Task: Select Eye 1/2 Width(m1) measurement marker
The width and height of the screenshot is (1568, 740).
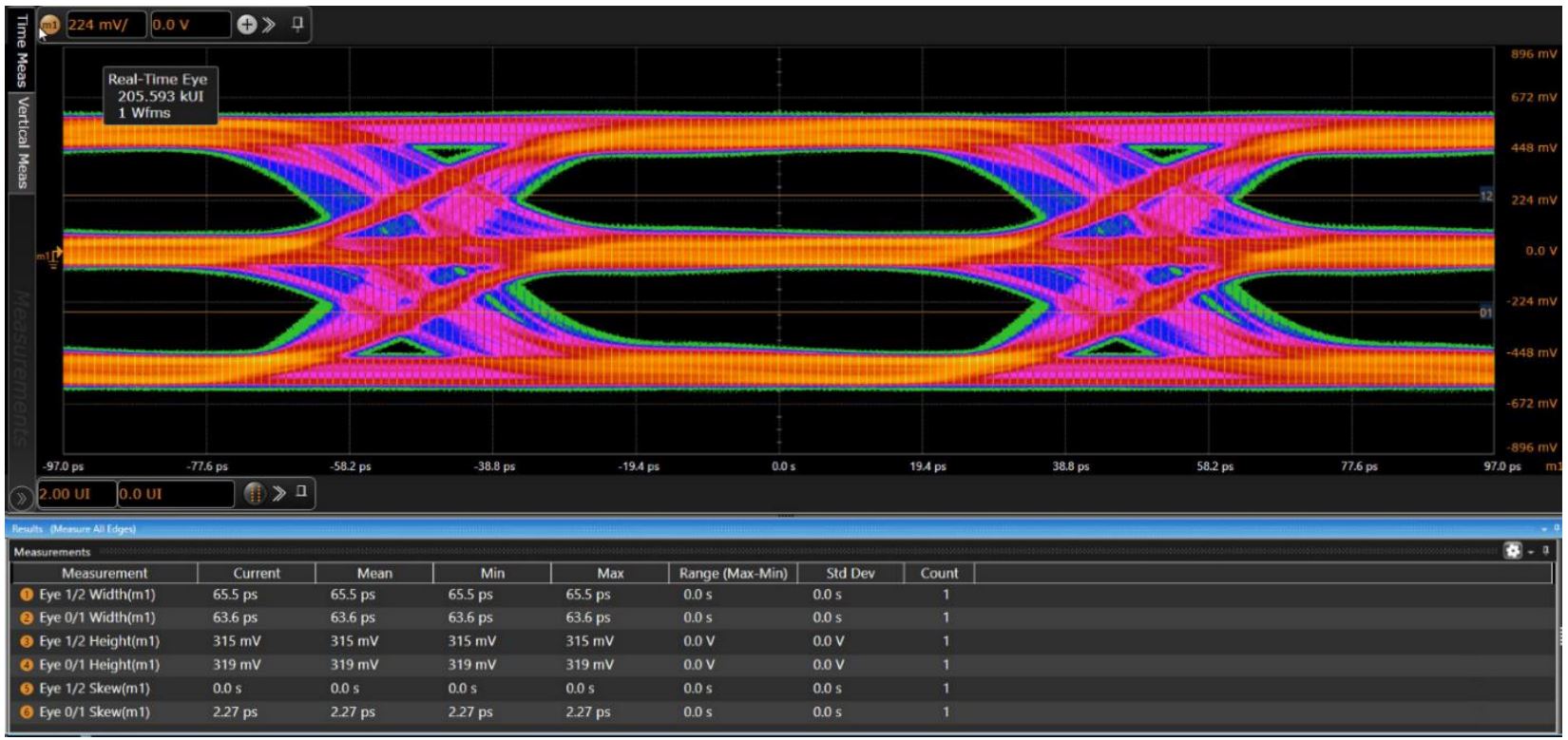Action: tap(27, 595)
